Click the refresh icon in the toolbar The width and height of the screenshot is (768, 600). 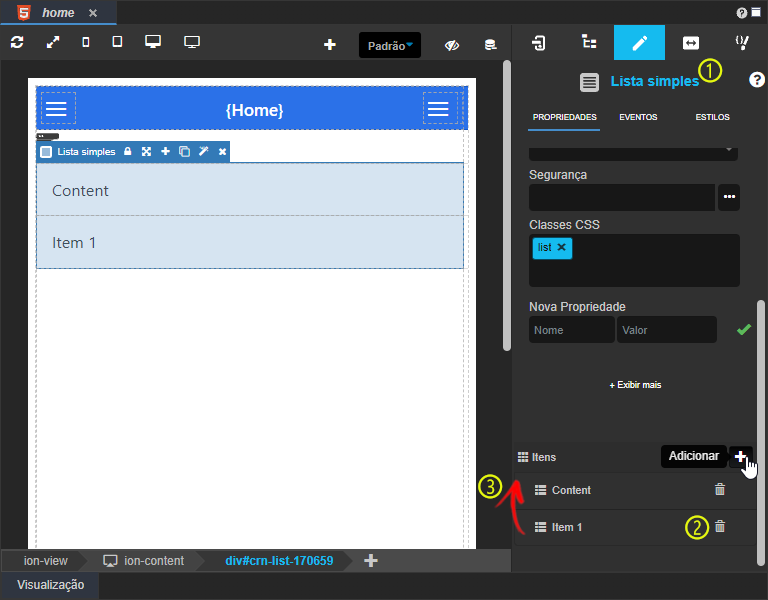click(x=17, y=42)
